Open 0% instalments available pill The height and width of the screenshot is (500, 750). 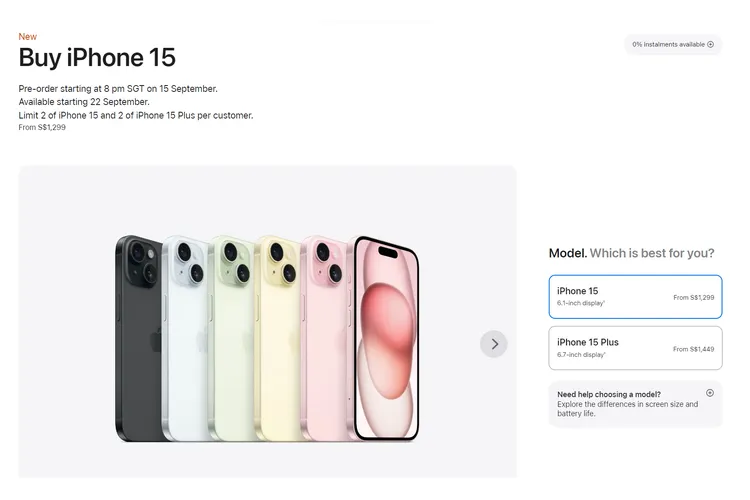click(x=673, y=44)
